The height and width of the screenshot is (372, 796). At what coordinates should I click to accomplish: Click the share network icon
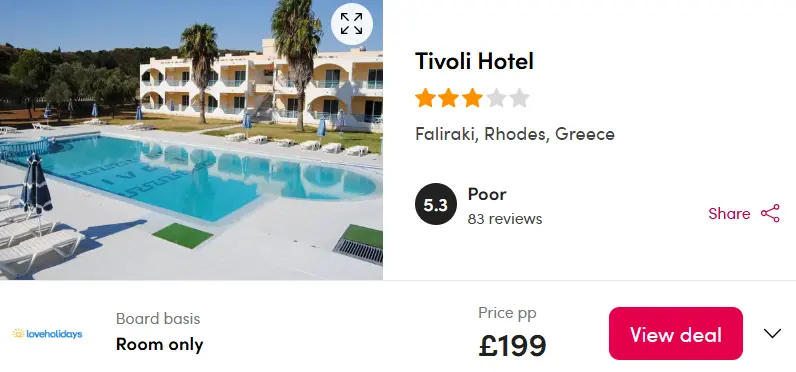pos(770,214)
